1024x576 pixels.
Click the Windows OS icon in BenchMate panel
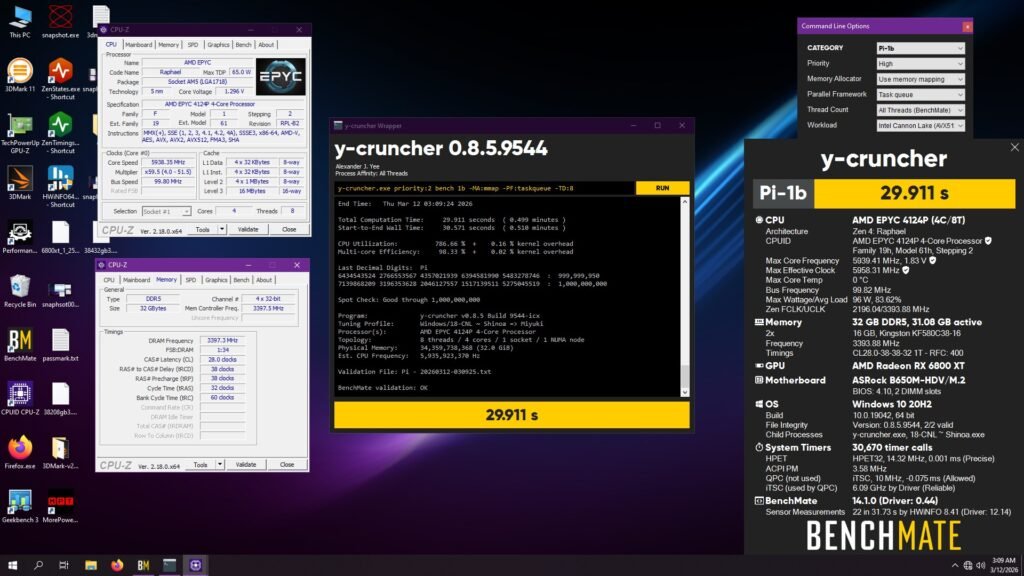[757, 404]
